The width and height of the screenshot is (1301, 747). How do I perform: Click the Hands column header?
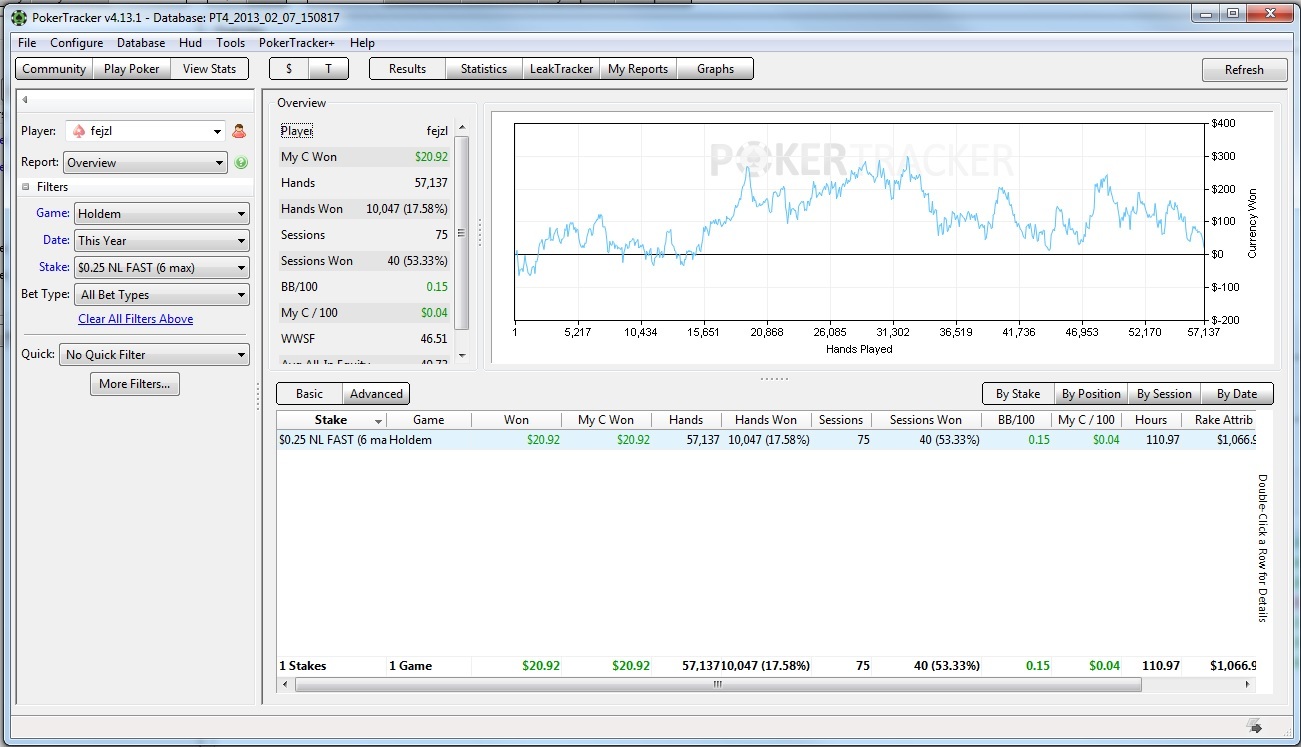point(686,420)
